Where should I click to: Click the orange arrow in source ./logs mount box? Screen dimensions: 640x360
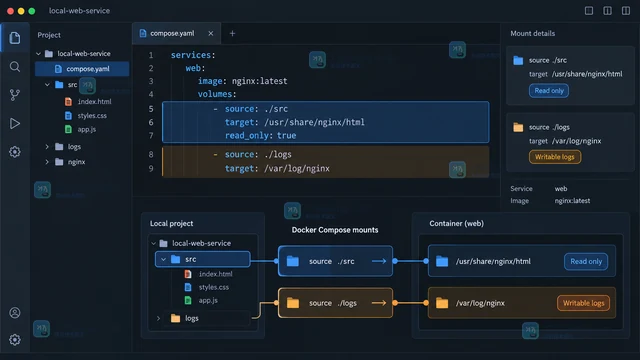(x=379, y=303)
